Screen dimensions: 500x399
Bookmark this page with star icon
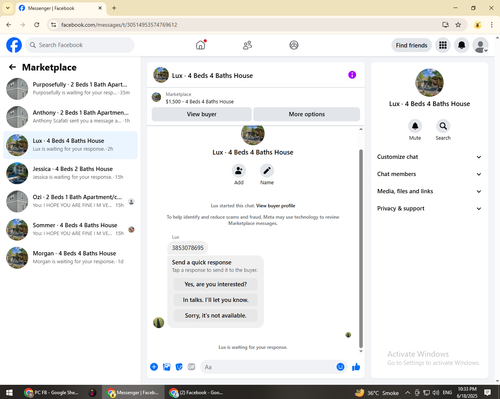[x=458, y=25]
